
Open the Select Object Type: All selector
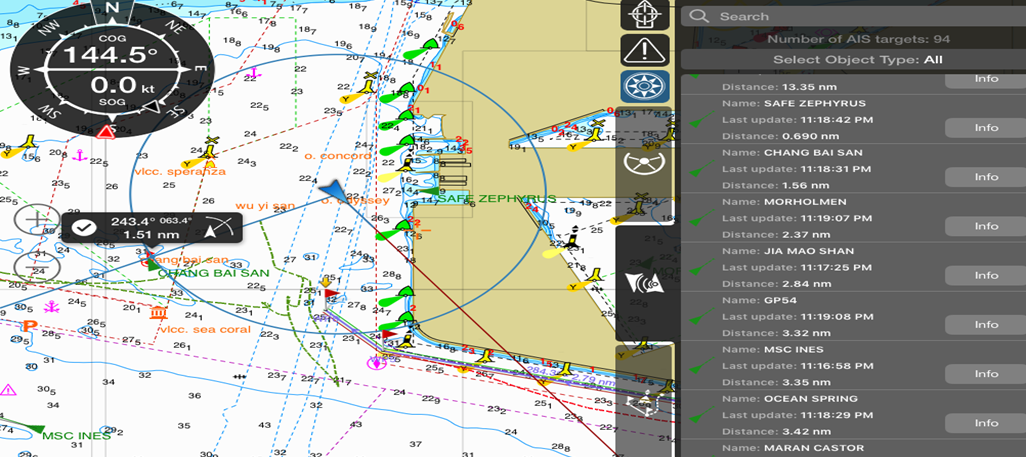(x=853, y=60)
